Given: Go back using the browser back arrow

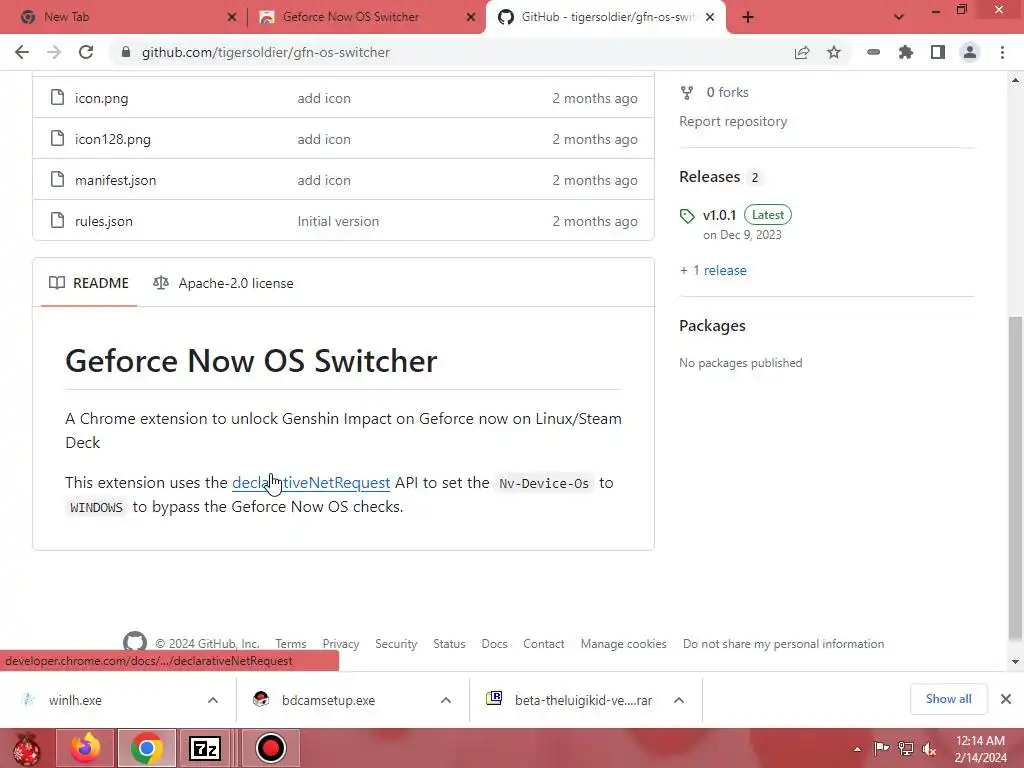Looking at the screenshot, I should pos(22,52).
